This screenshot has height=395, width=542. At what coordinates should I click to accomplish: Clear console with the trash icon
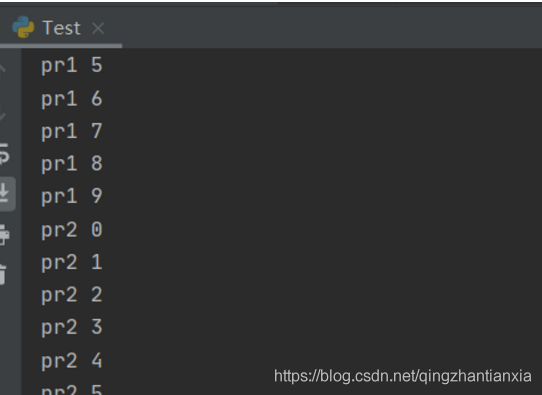3,275
